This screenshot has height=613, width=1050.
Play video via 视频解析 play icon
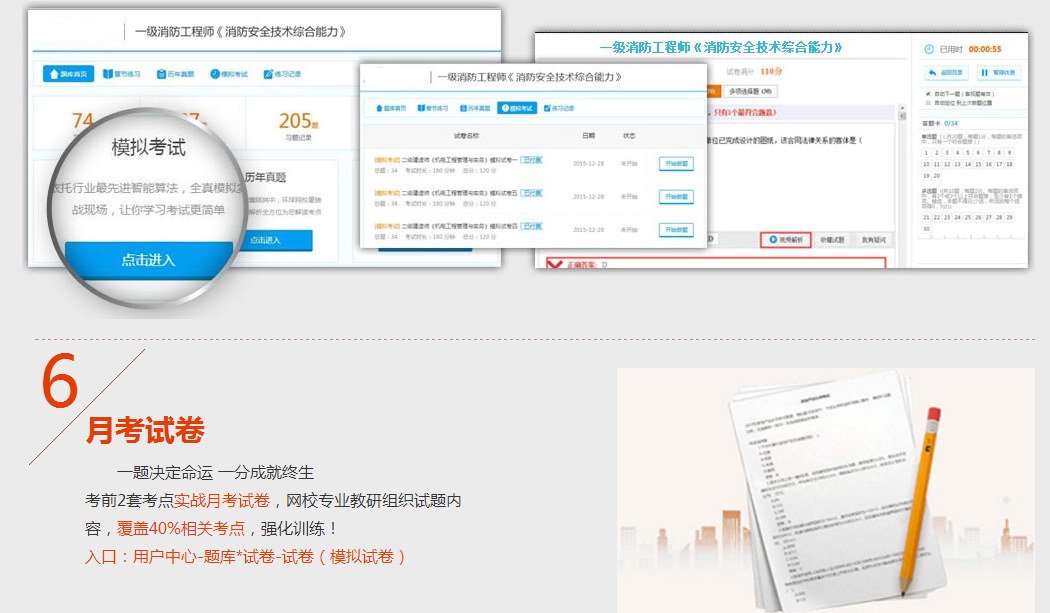click(x=773, y=240)
